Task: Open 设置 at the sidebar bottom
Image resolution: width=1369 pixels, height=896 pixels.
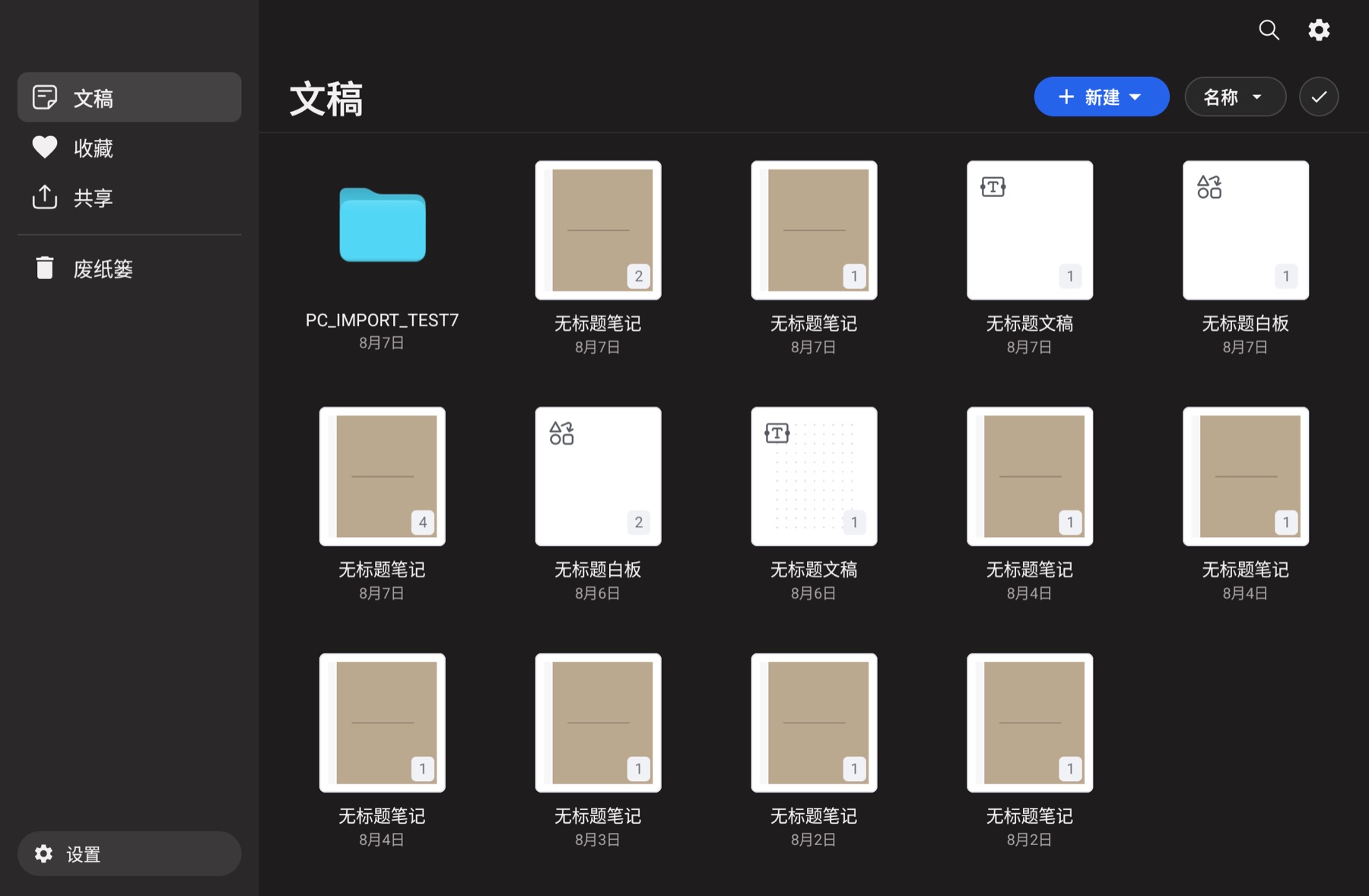Action: 129,853
